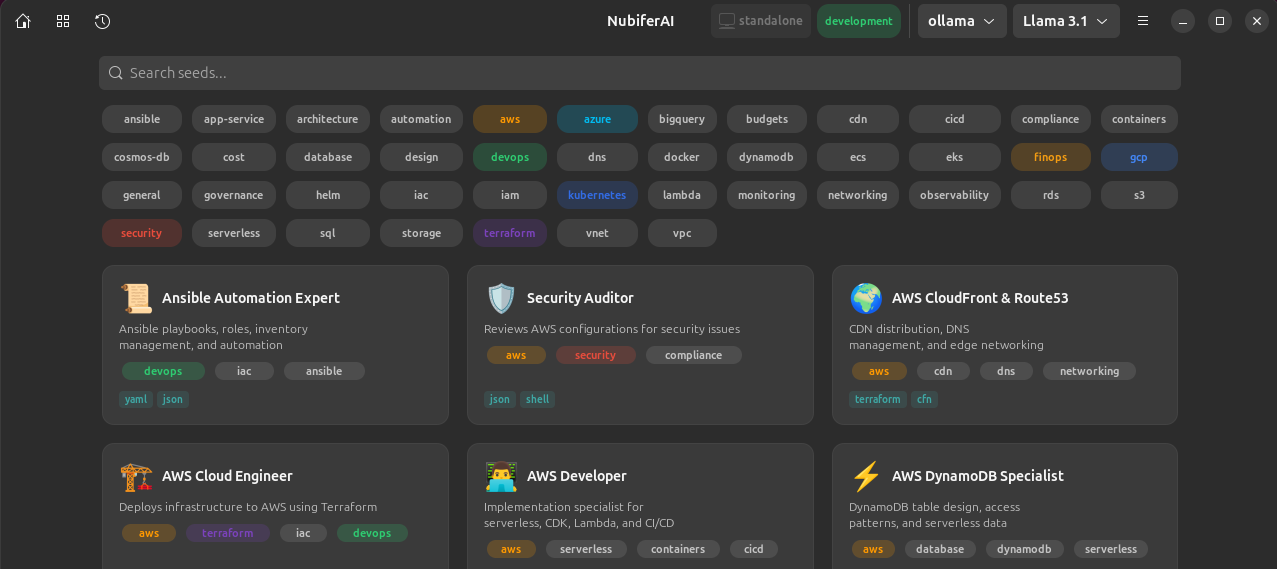Open the AWS Developer card title

point(577,476)
